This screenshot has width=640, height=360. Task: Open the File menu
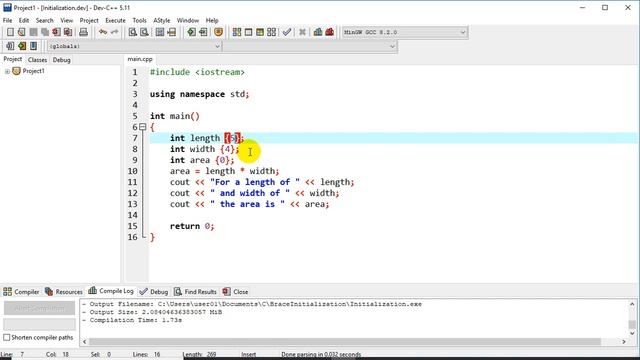7,20
